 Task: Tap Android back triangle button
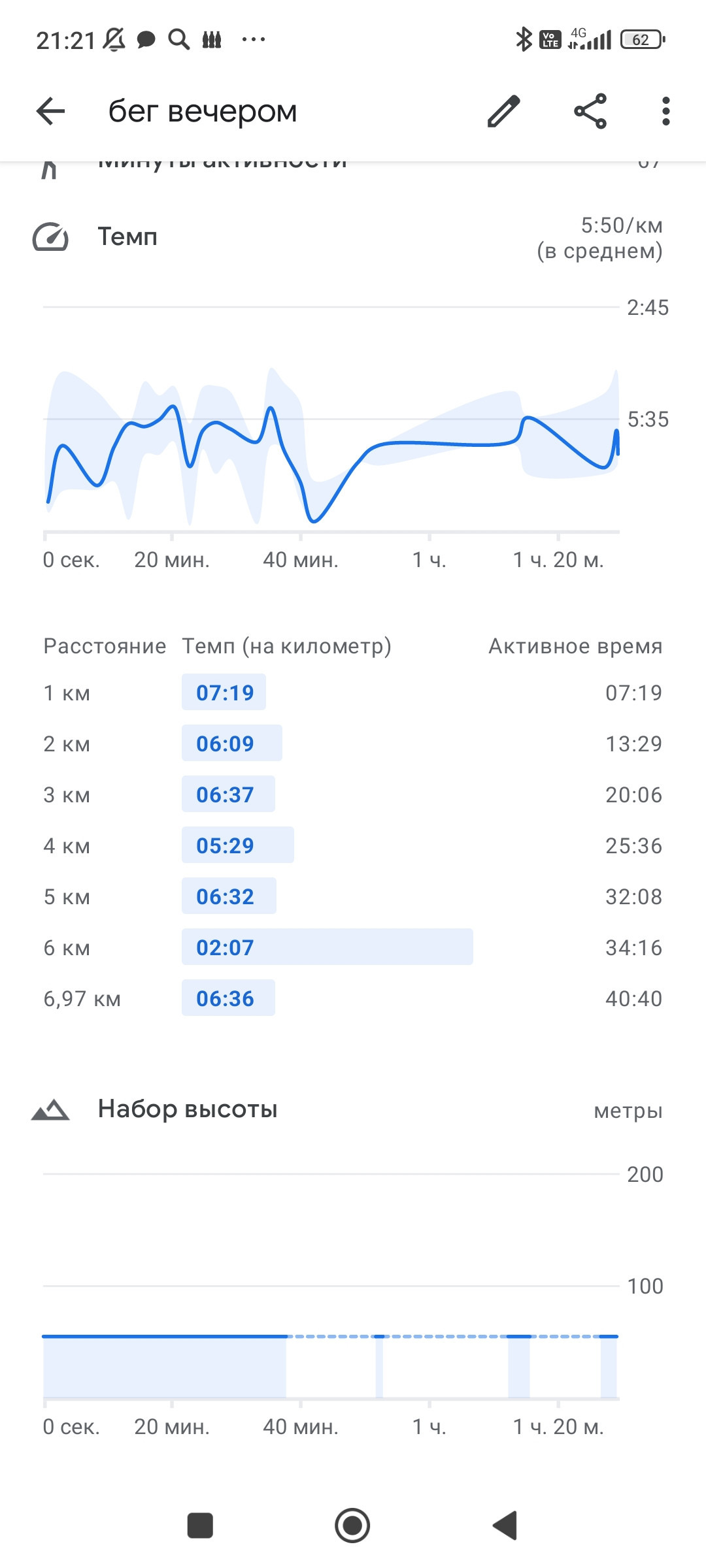tap(505, 1526)
